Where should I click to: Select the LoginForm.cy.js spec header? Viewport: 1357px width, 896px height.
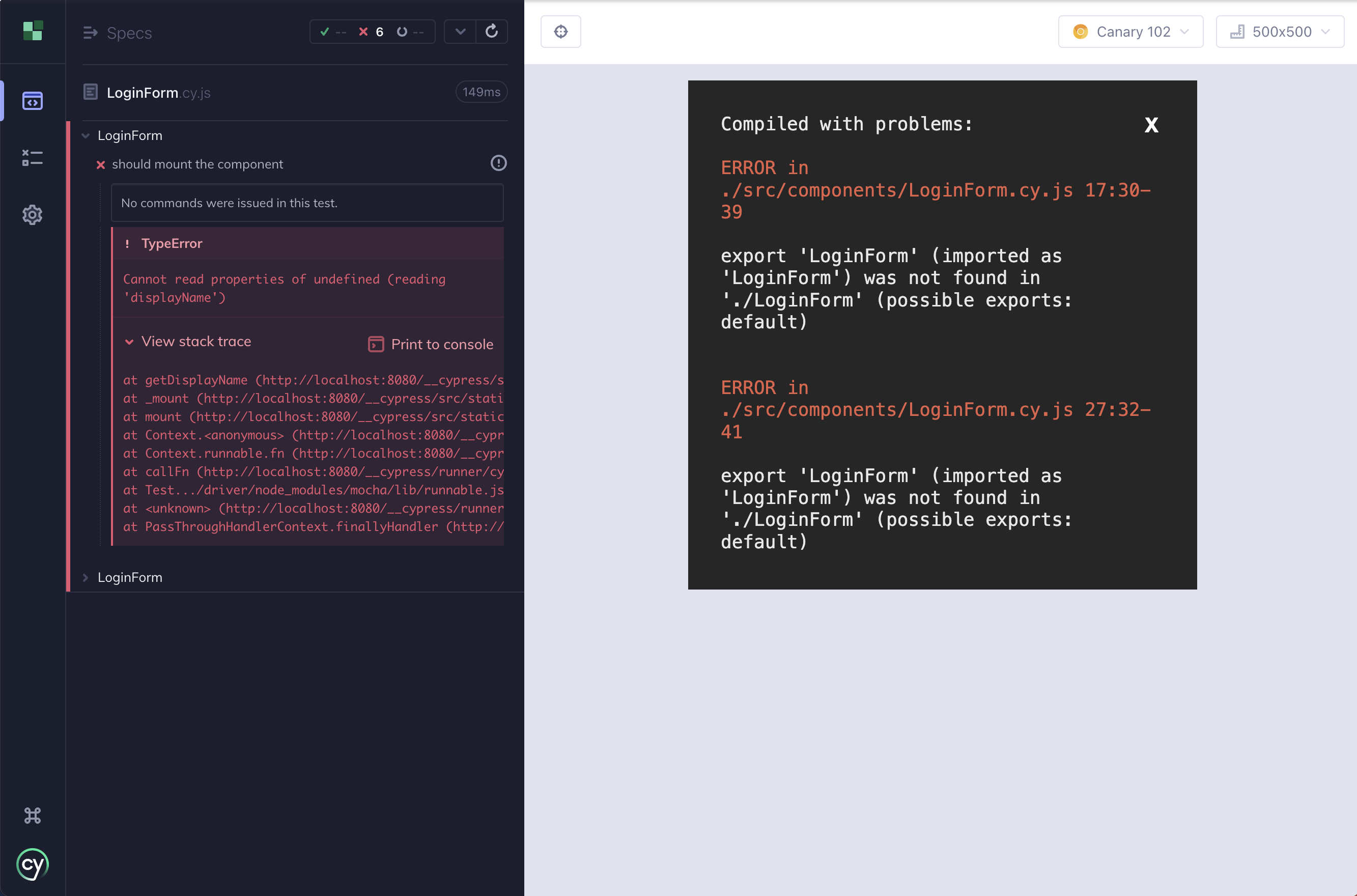coord(159,92)
